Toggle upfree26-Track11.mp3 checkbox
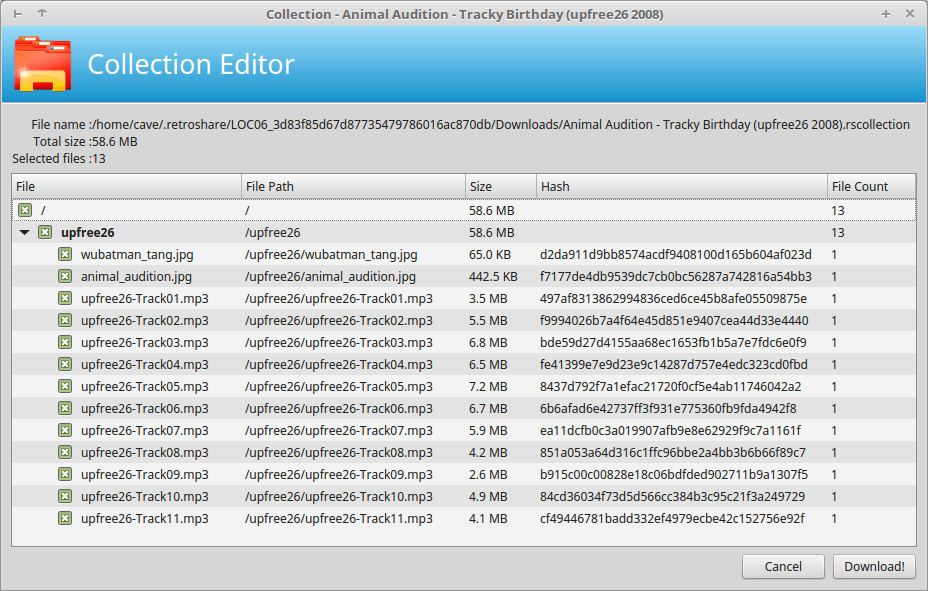Screen dimensions: 928x591 [x=65, y=518]
